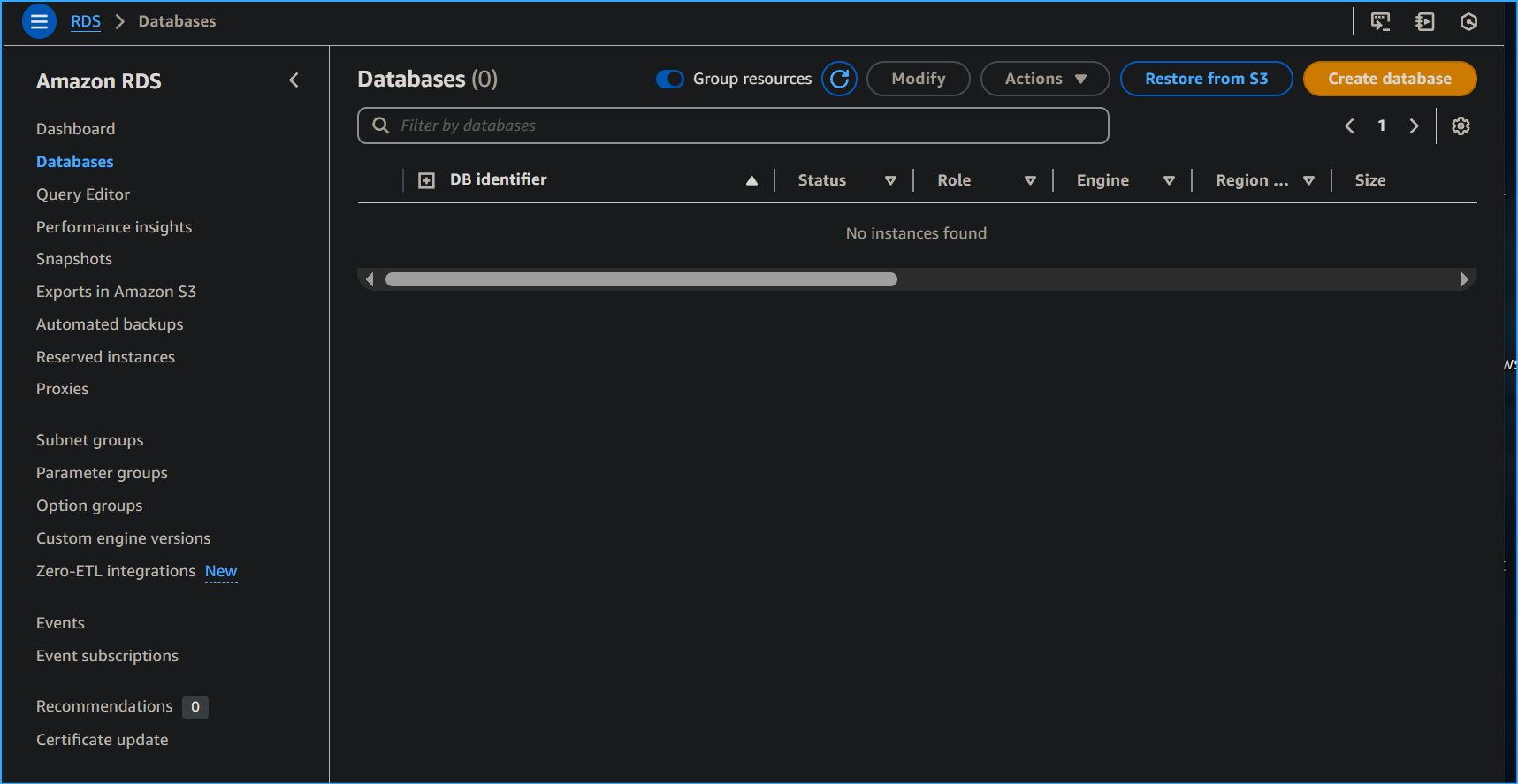
Task: Open Reserved instances
Action: pyautogui.click(x=105, y=357)
